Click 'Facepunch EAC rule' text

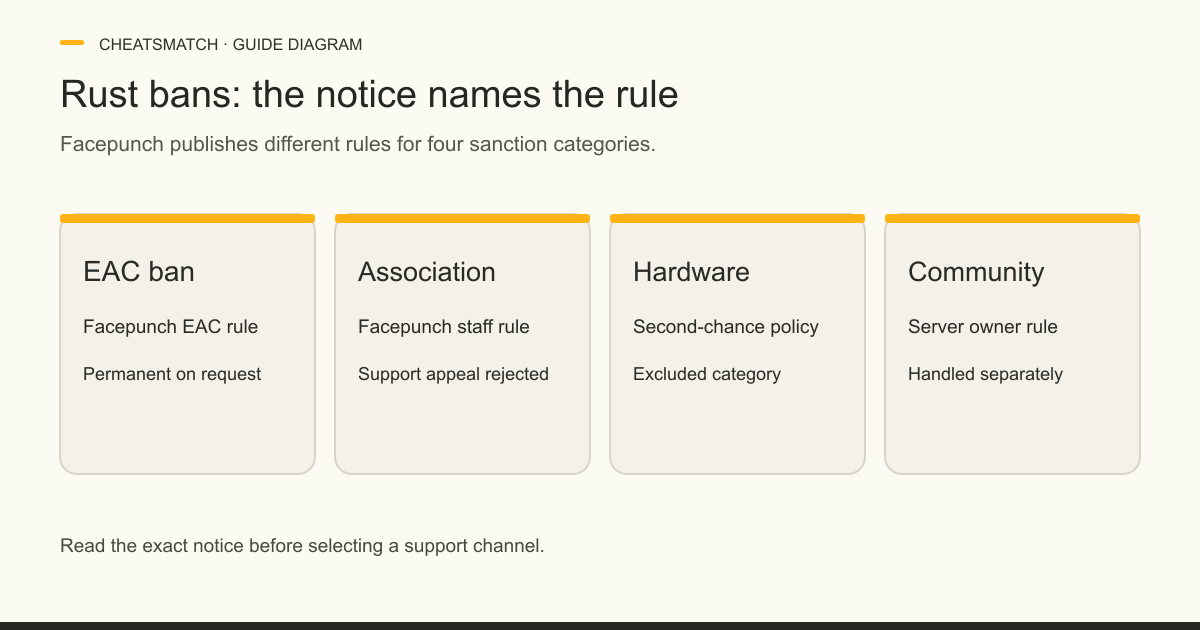[x=170, y=327]
